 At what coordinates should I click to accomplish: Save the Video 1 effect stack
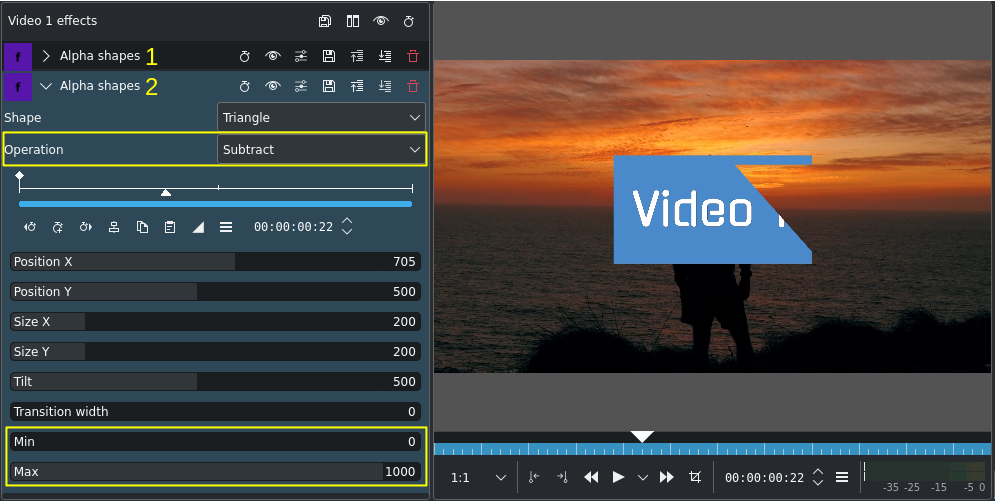(x=325, y=21)
